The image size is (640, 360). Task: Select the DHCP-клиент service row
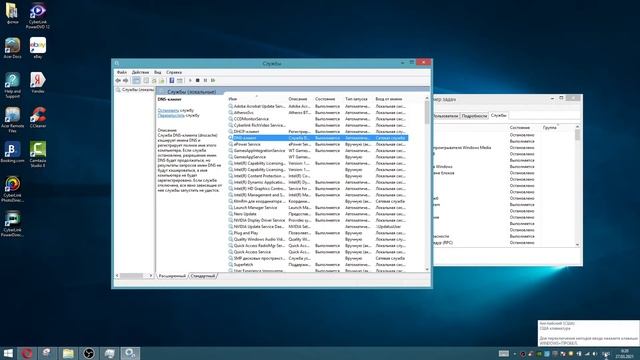tap(318, 131)
